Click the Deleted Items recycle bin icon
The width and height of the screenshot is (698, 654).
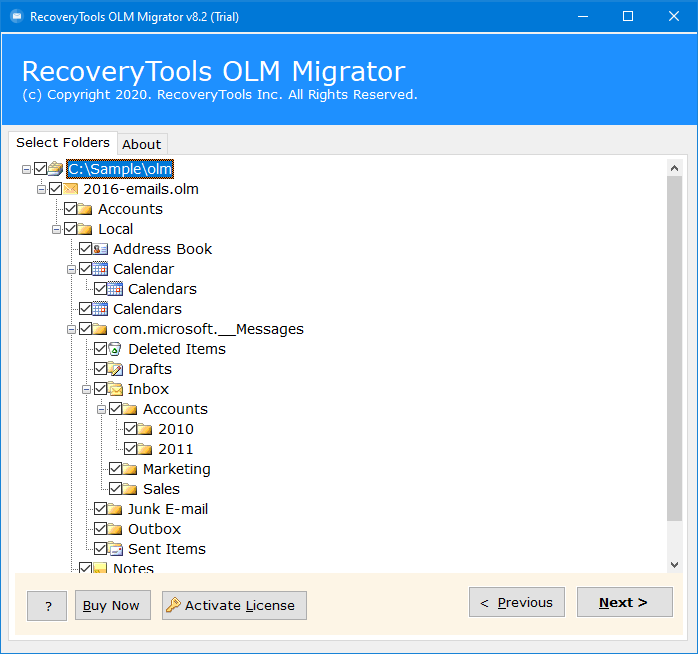pos(115,349)
